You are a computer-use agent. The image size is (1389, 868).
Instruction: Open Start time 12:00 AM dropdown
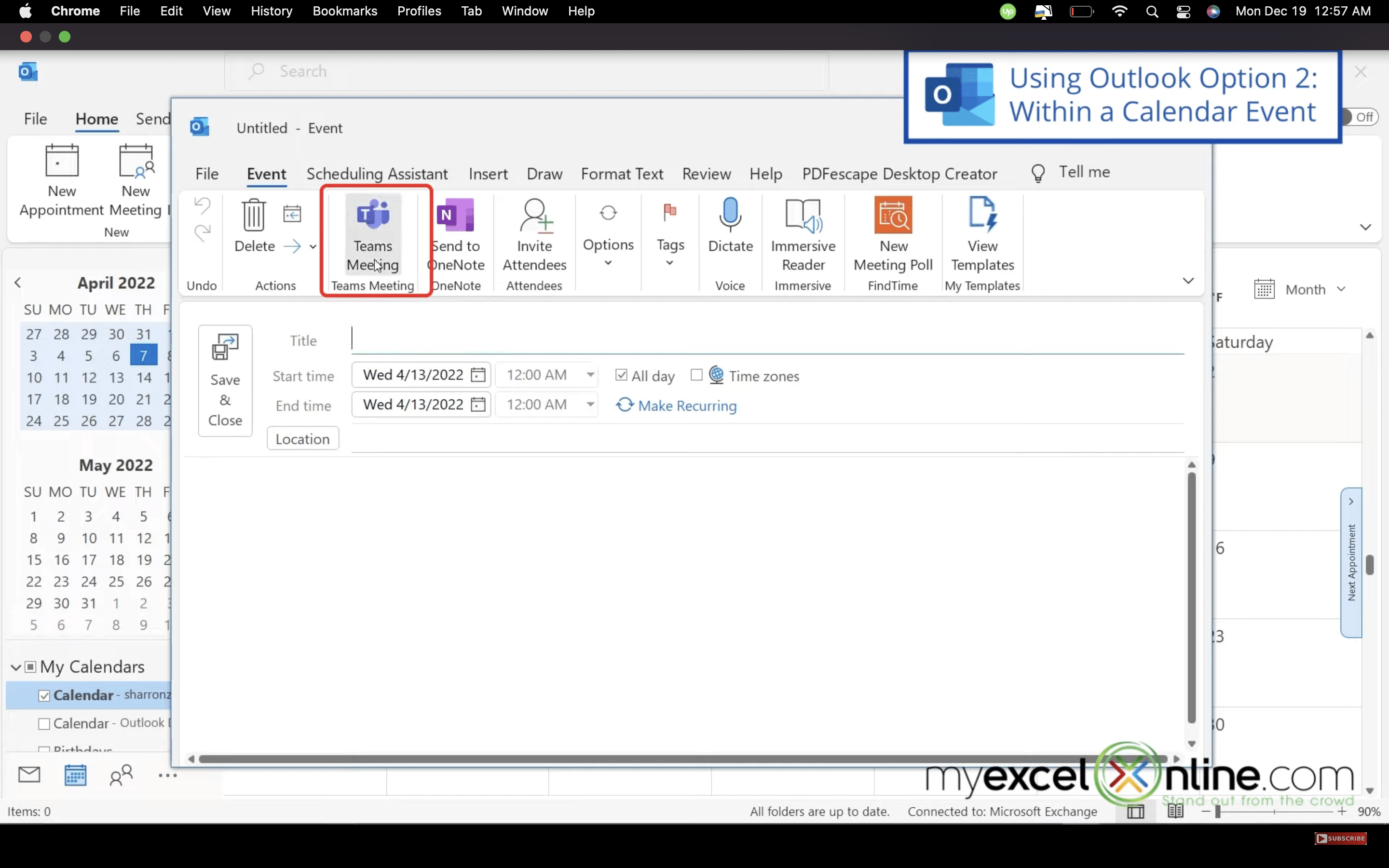pos(590,375)
